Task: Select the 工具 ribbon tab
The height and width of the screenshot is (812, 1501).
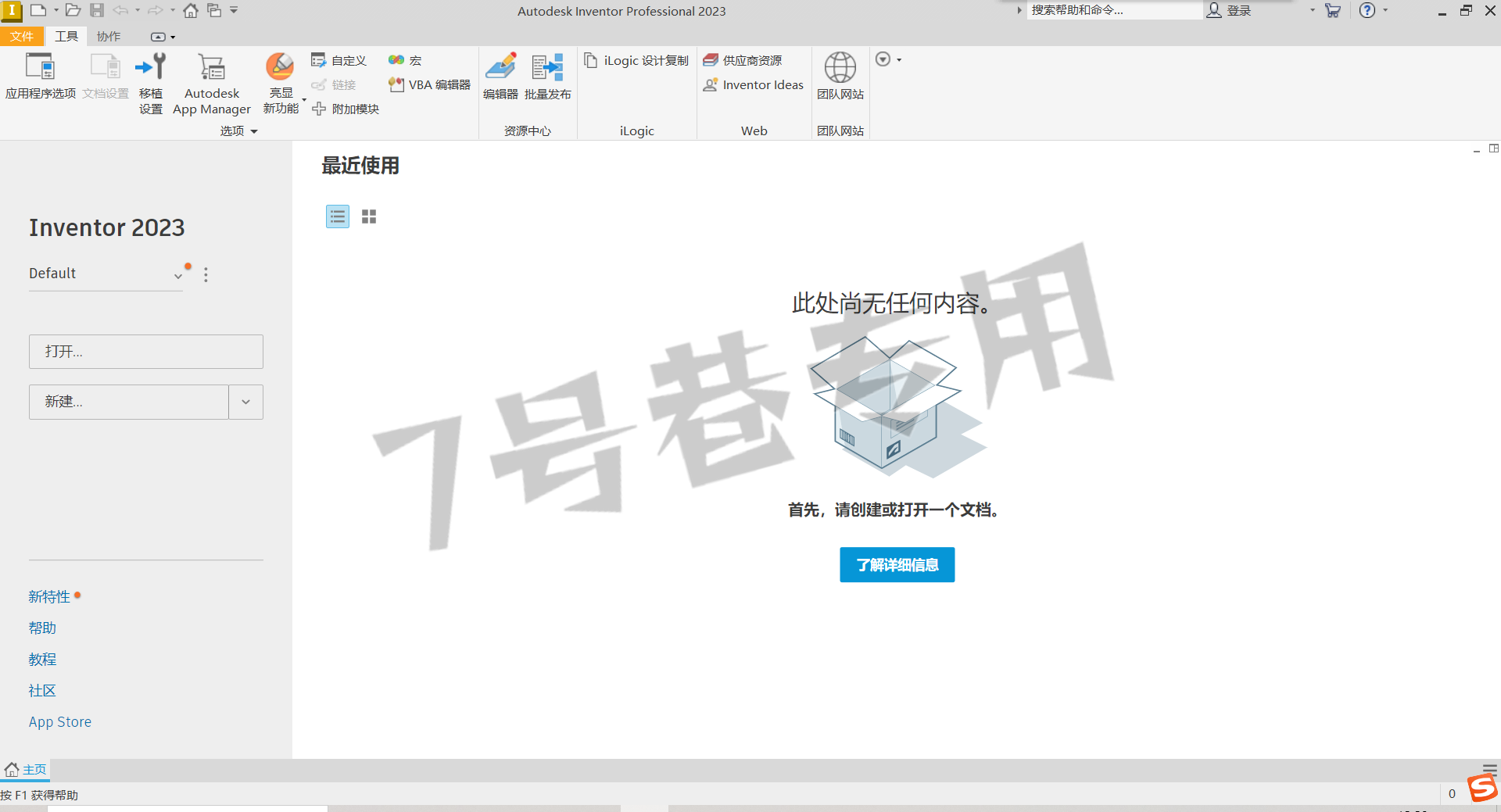Action: 66,37
